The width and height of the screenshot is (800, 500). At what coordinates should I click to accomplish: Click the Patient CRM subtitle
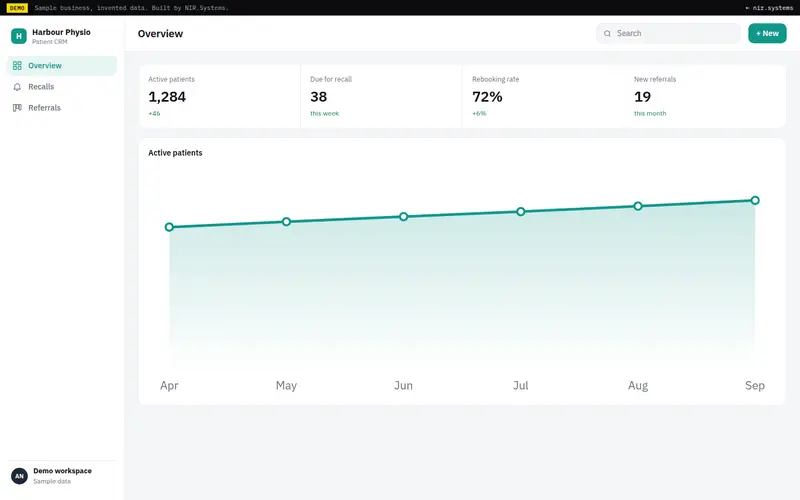pos(49,42)
